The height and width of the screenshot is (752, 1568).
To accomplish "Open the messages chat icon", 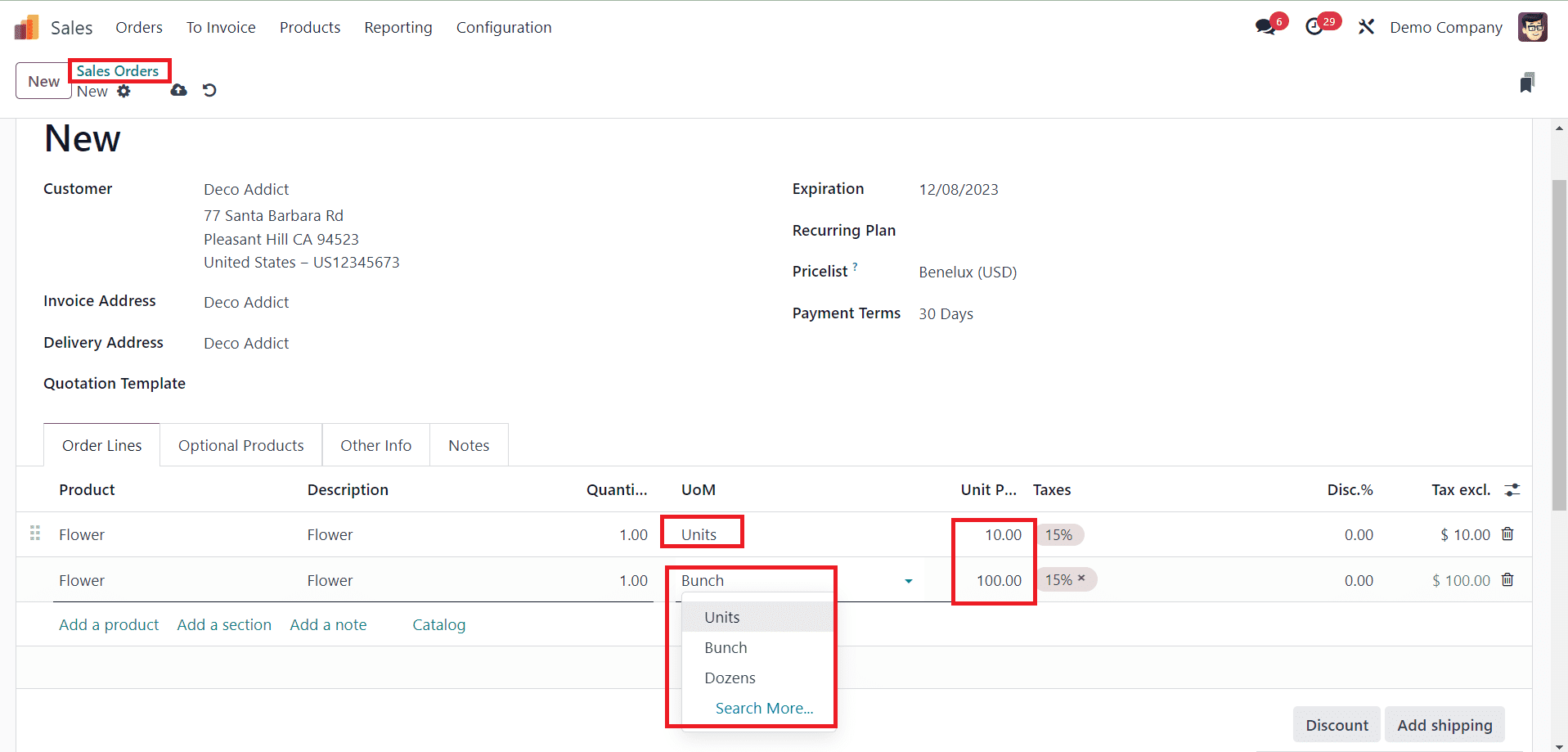I will pos(1265,27).
